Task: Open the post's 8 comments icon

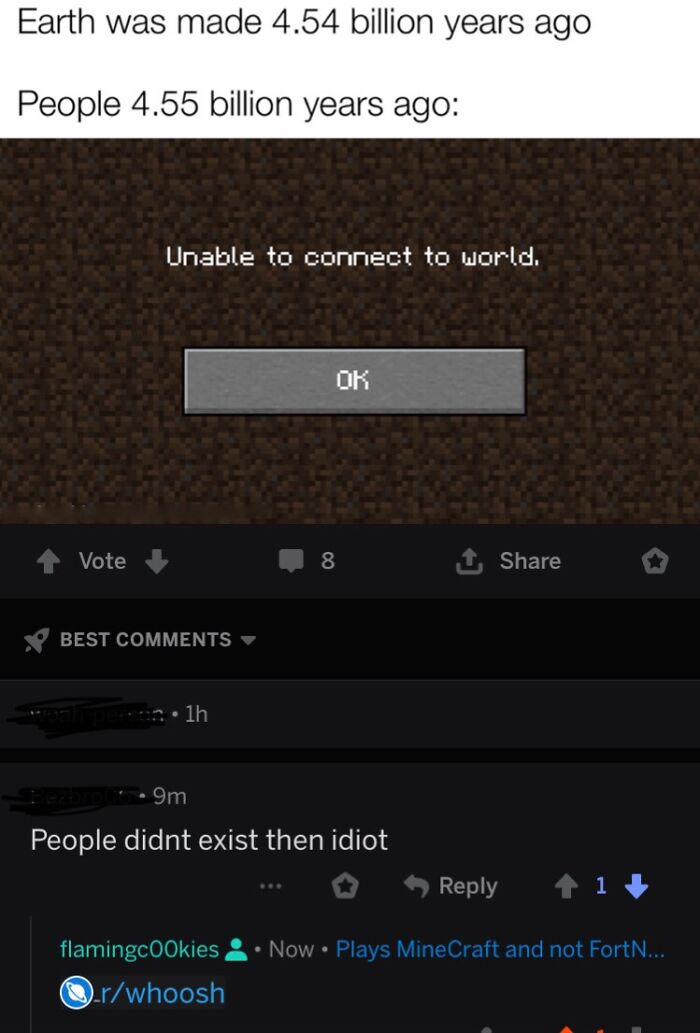Action: pos(290,561)
